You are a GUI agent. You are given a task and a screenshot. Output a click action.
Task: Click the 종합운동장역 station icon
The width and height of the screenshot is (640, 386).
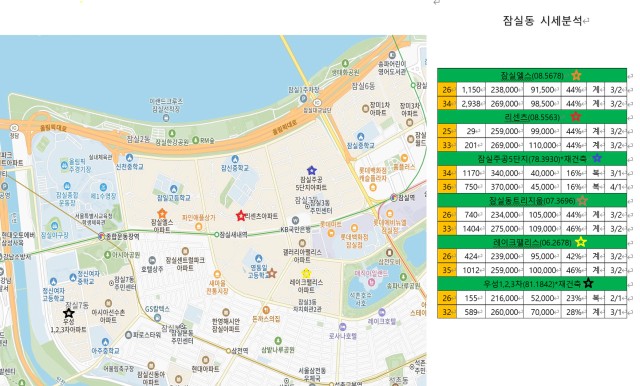coord(102,236)
